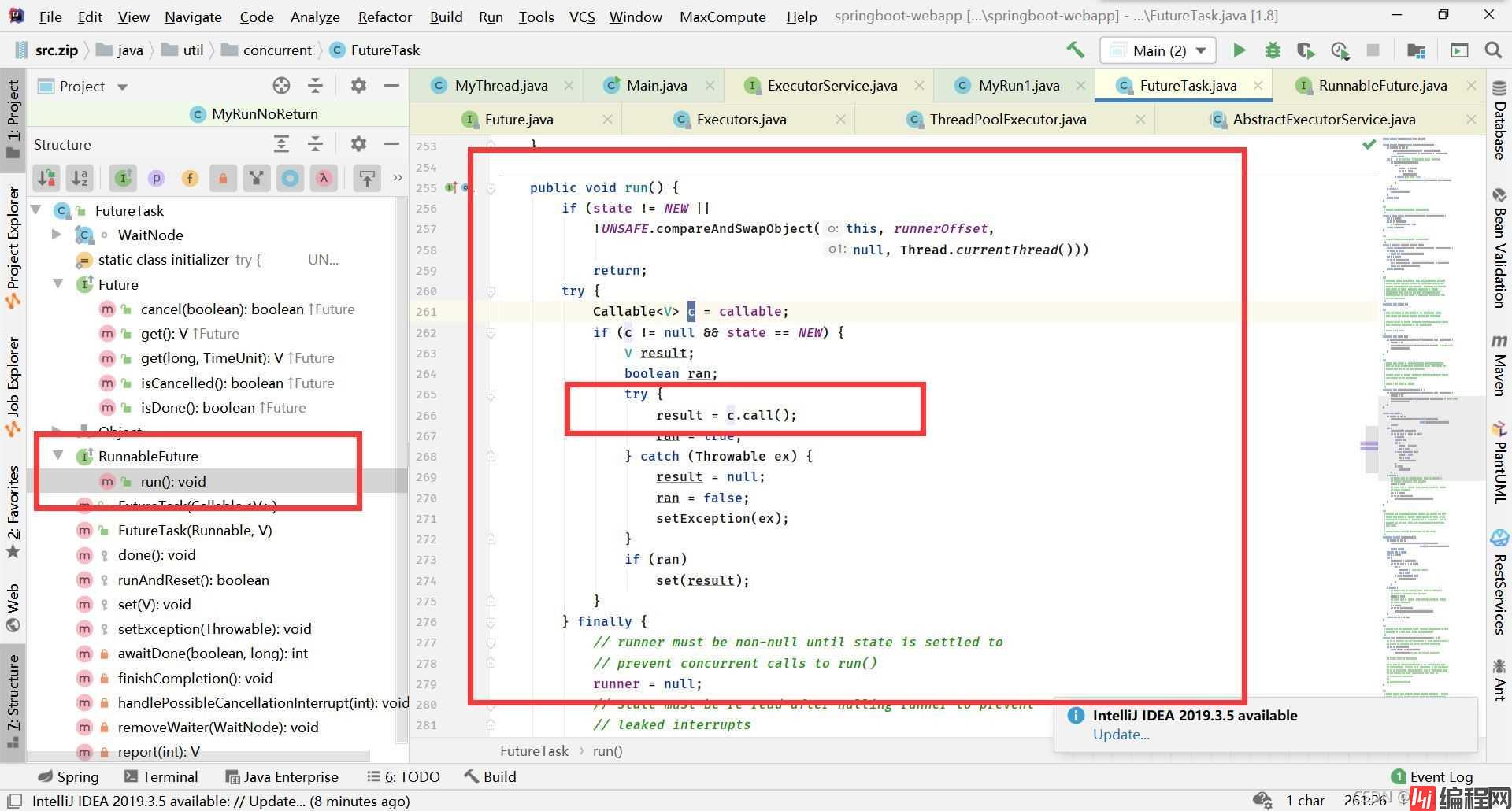Click the implements gutter icon at line 255
Image resolution: width=1512 pixels, height=811 pixels.
(451, 187)
